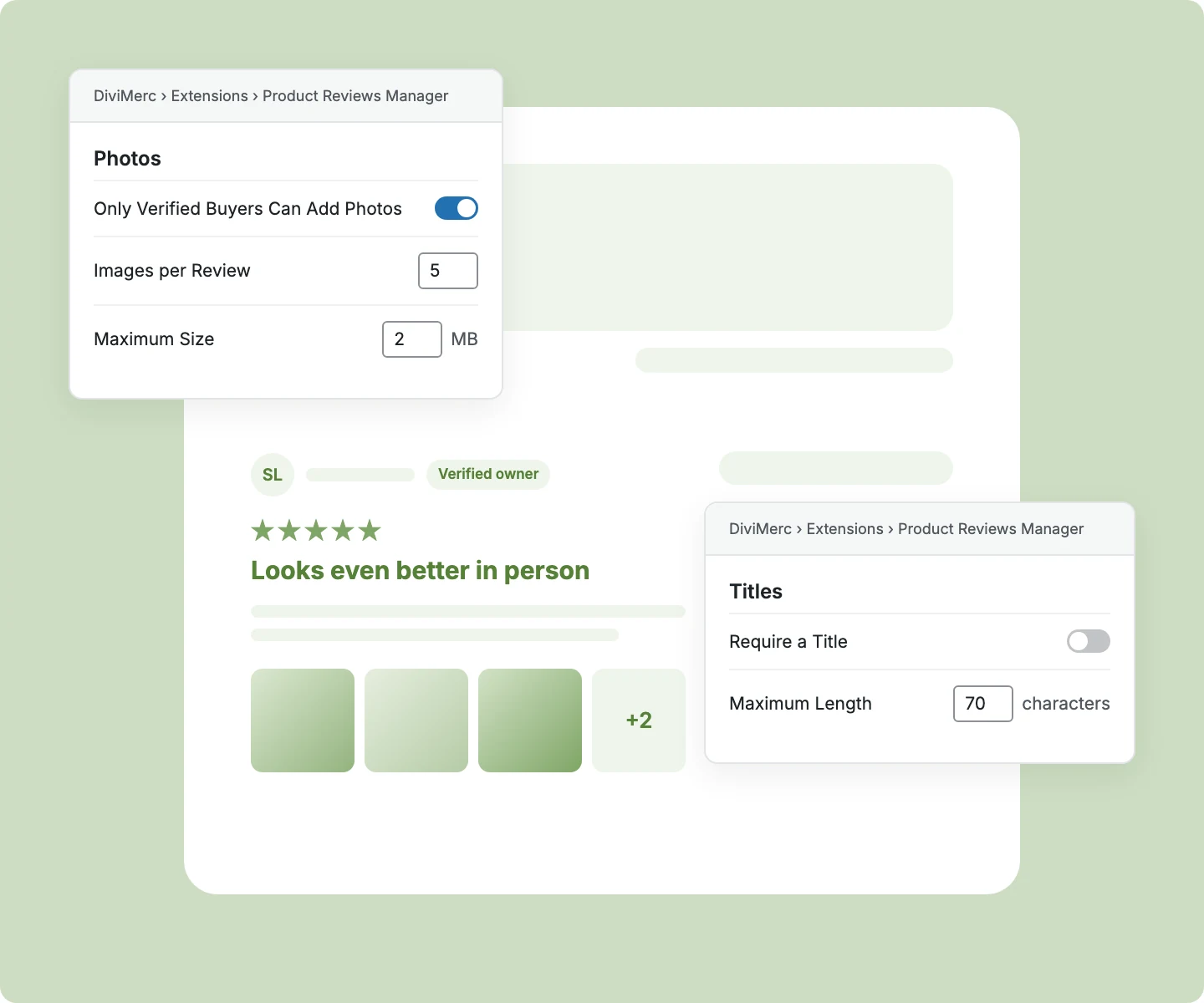
Task: Click the Titles section heading
Action: (756, 592)
